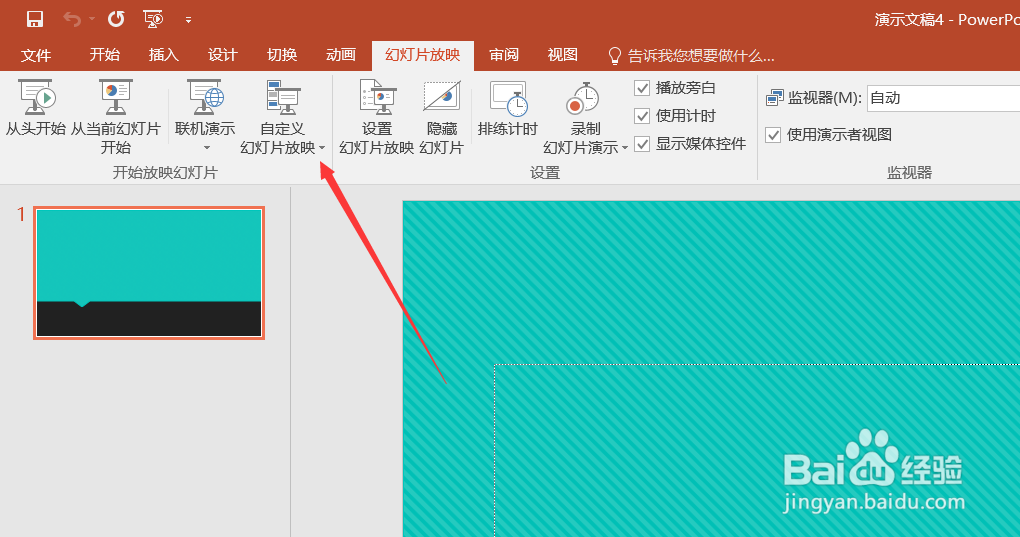Viewport: 1020px width, 537px height.
Task: Click the dotted title placeholder on the slide
Action: (757, 450)
